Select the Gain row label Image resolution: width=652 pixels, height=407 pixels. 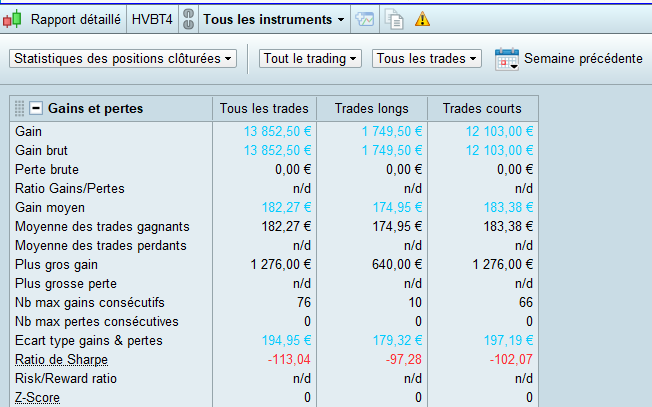tap(28, 131)
